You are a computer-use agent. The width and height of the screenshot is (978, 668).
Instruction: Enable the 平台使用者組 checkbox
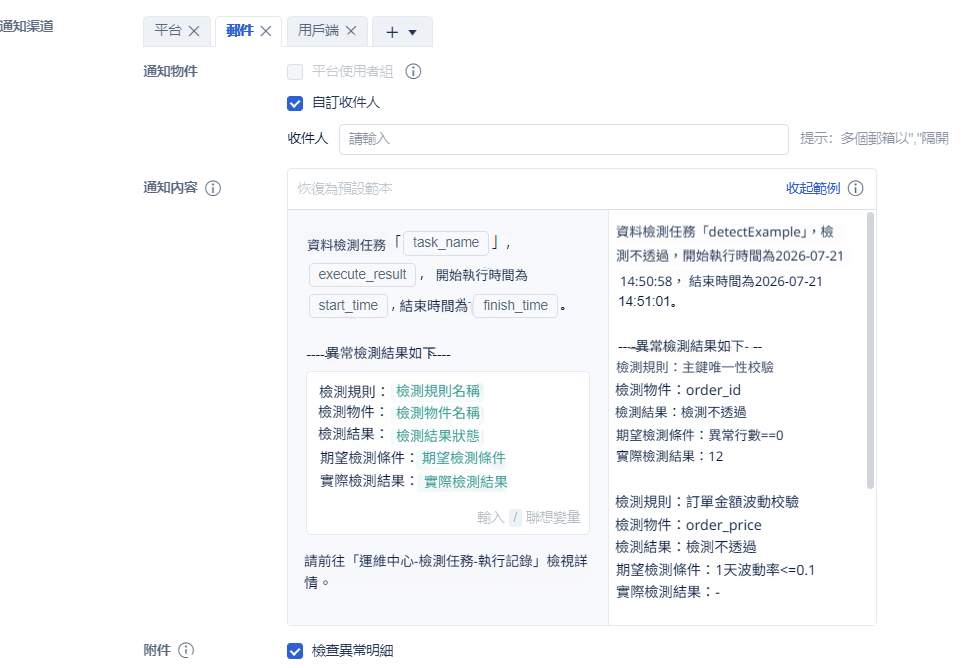(295, 72)
